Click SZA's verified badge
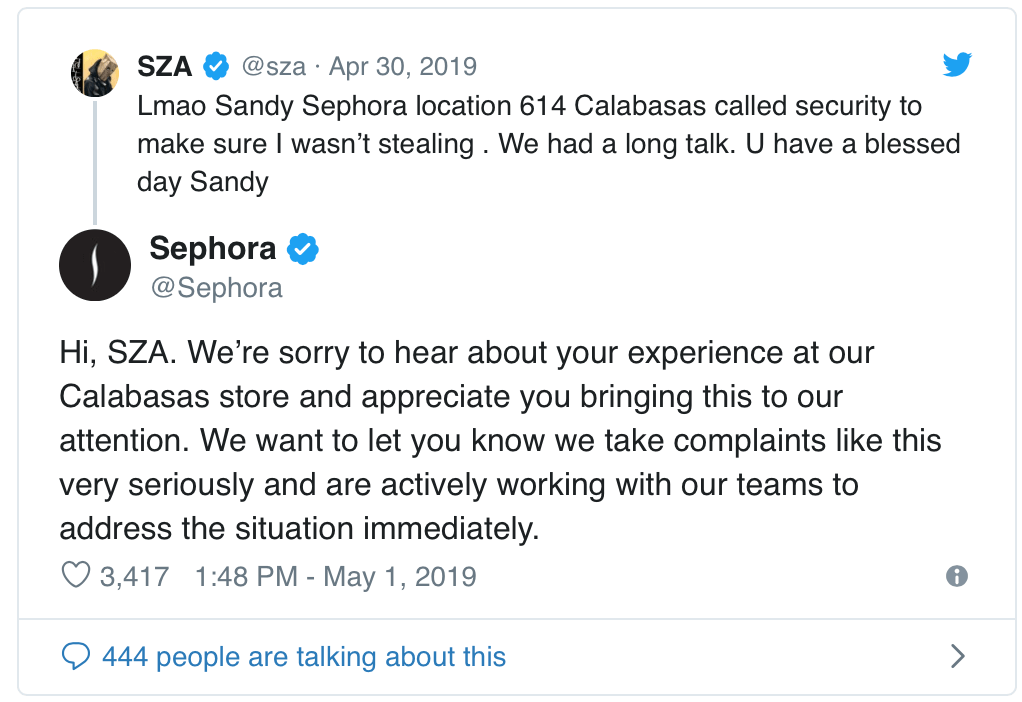Image resolution: width=1022 pixels, height=702 pixels. point(214,64)
